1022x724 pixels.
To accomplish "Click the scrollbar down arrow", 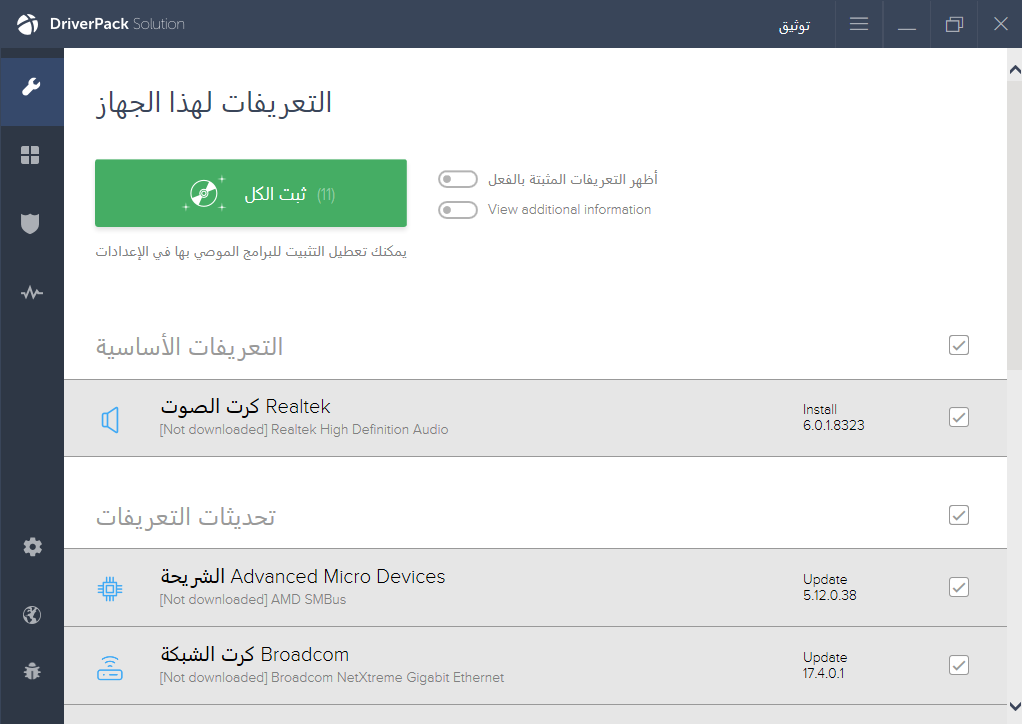I will coord(1015,706).
